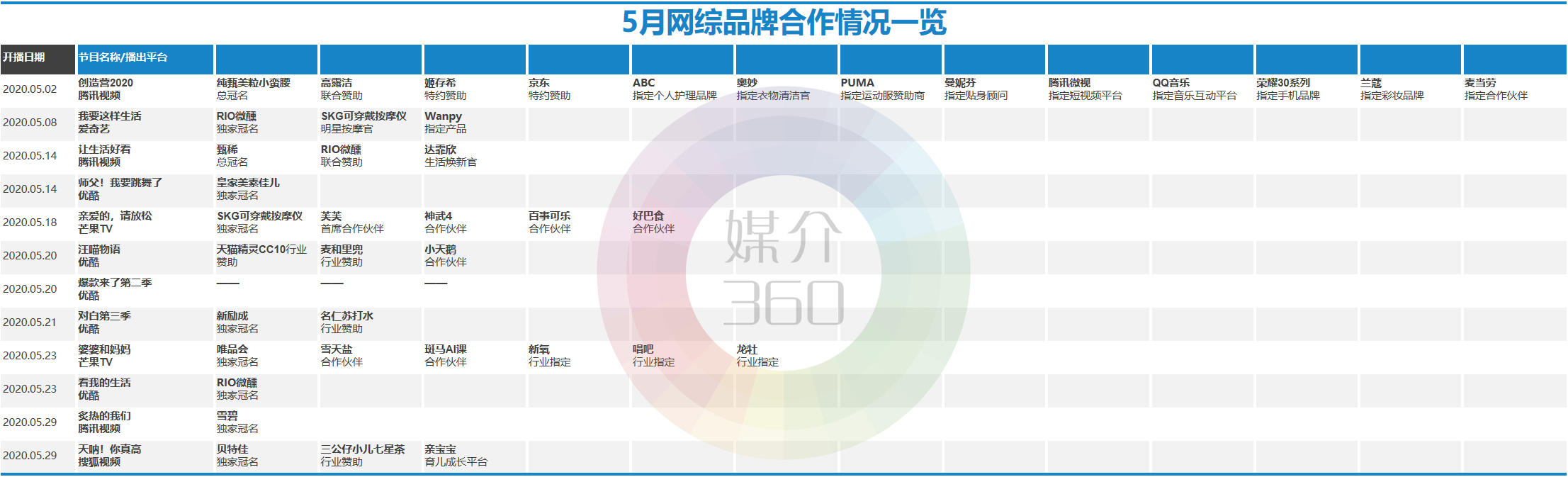Screen dimensions: 1568x477
Task: Select the 麦当劳 指定合作伙伴 cell
Action: (x=1515, y=89)
